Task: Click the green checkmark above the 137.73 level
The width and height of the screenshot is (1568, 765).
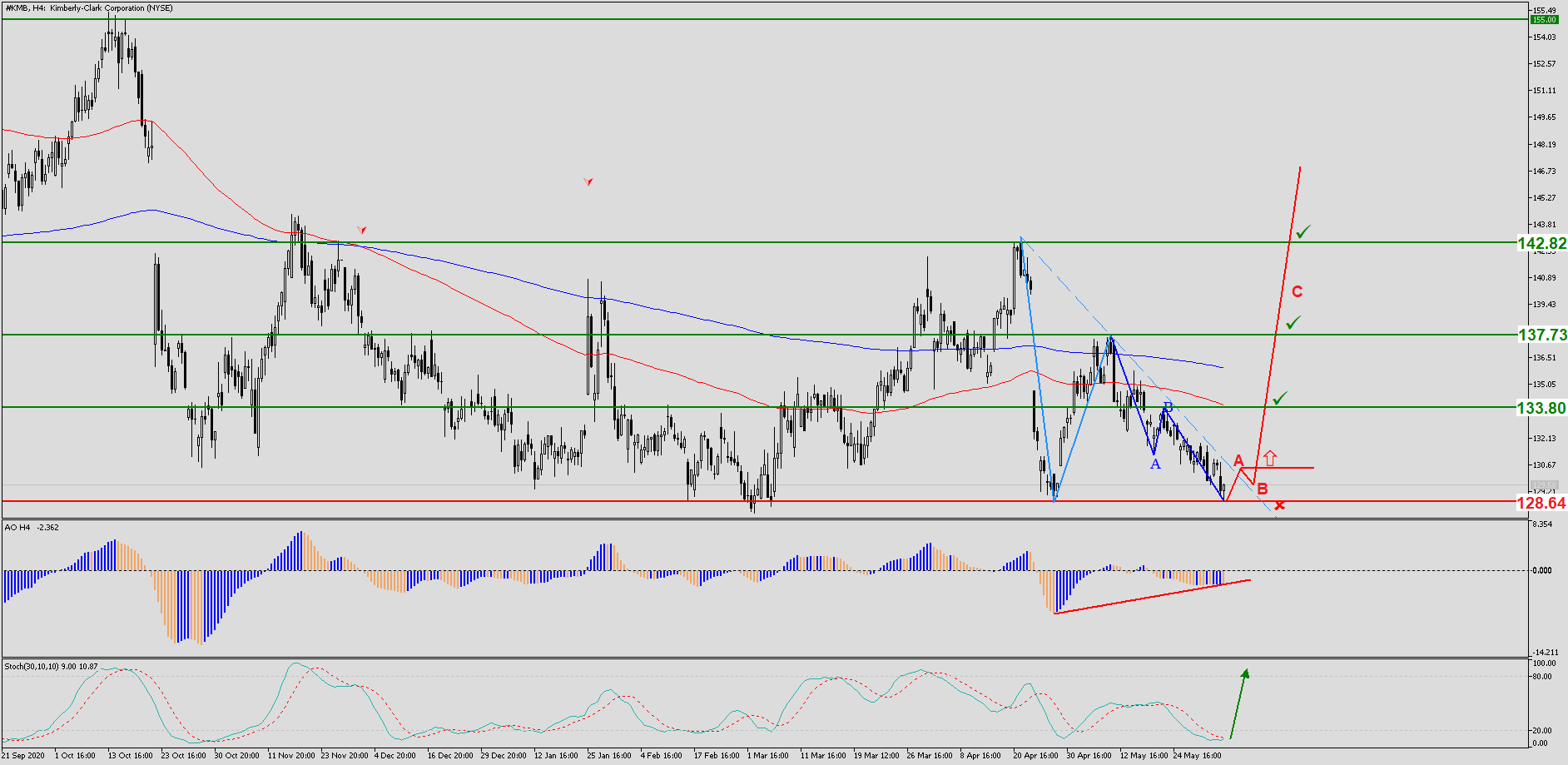Action: click(1293, 322)
